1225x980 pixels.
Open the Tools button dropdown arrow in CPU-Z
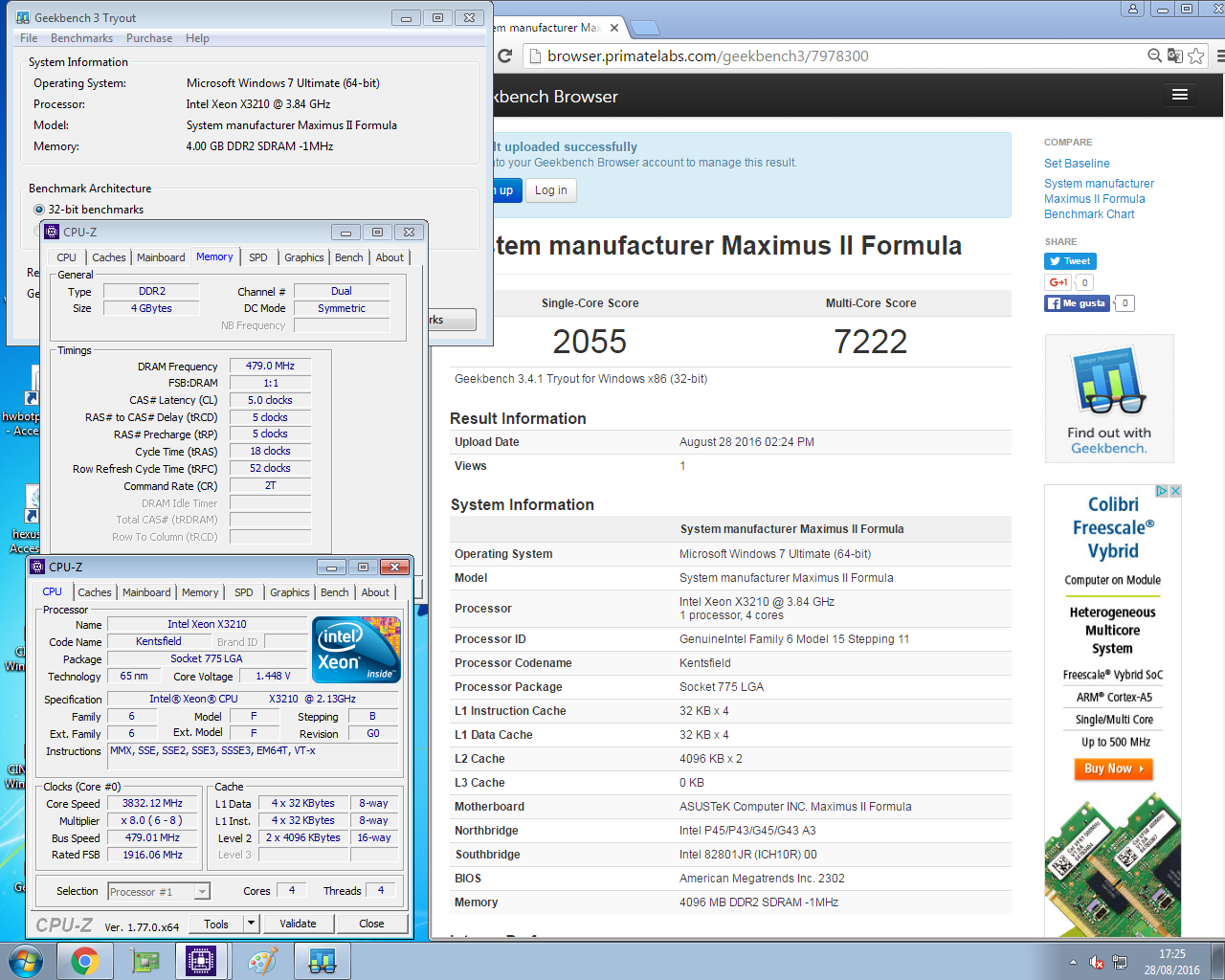(251, 924)
